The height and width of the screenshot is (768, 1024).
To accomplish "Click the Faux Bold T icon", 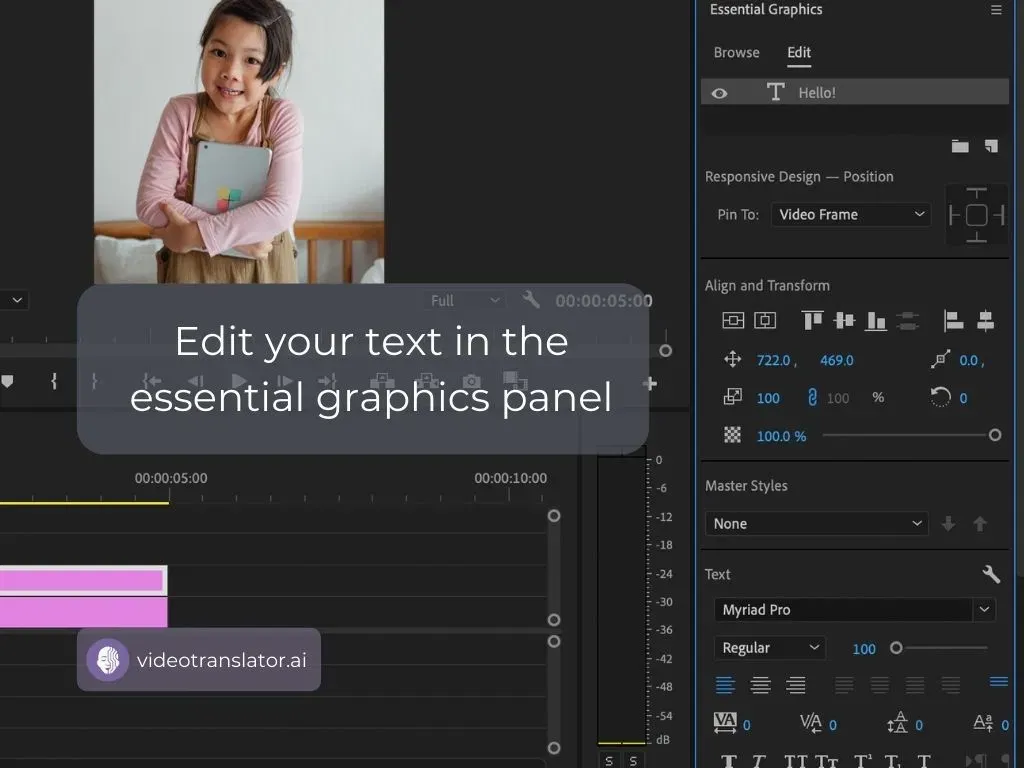I will 729,761.
